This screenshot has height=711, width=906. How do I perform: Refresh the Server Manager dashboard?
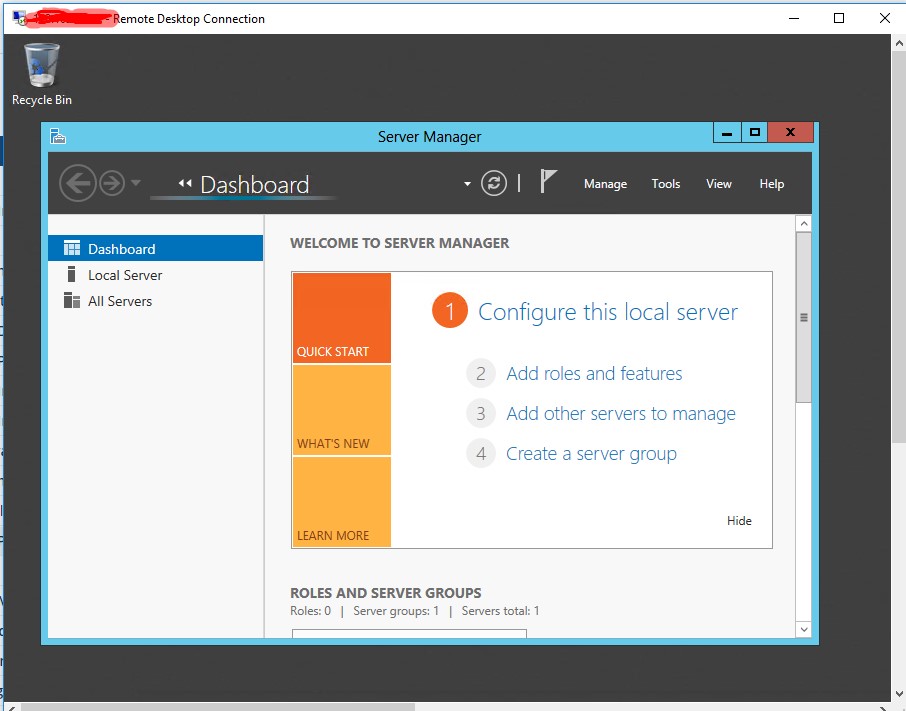coord(494,183)
